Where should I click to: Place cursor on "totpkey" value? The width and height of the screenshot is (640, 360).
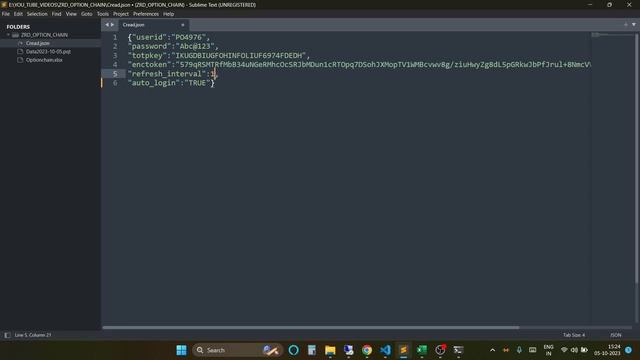coord(241,56)
